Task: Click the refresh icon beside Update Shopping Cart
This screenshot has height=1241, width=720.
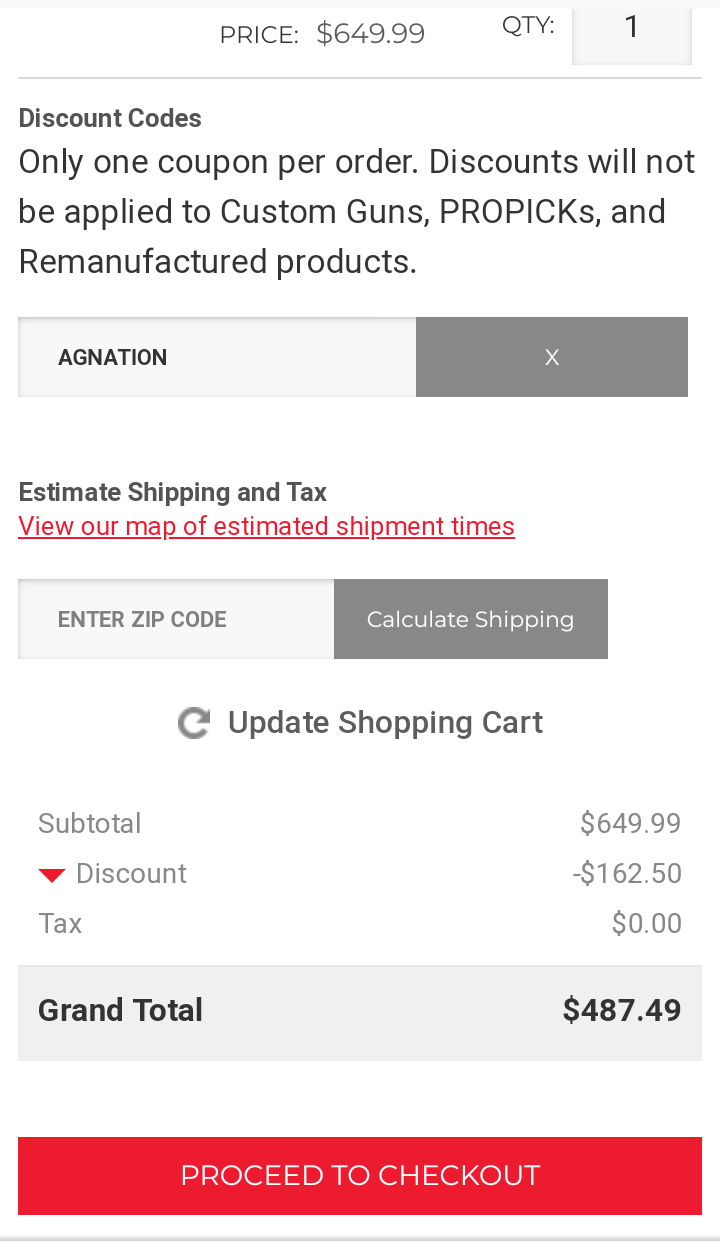Action: pyautogui.click(x=194, y=723)
